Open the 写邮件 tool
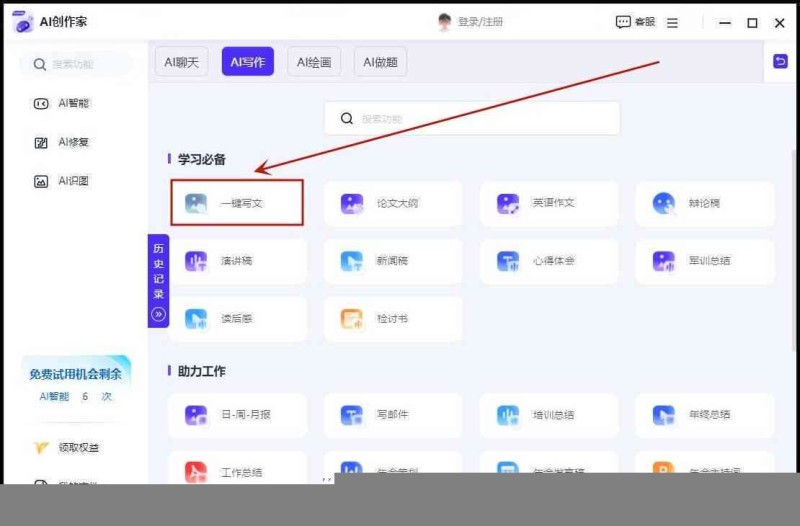Image resolution: width=800 pixels, height=526 pixels. 393,415
